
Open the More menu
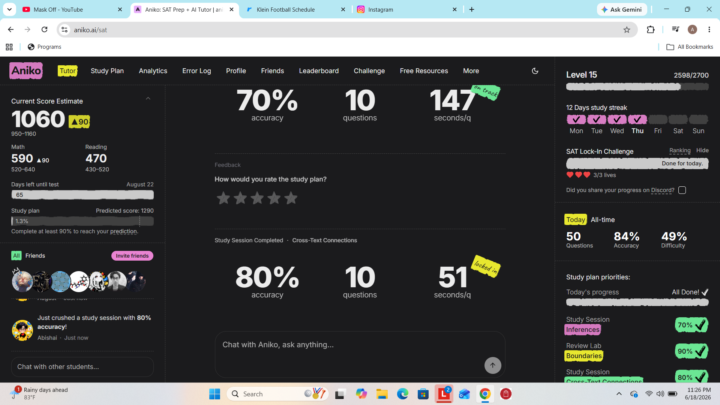(x=471, y=71)
